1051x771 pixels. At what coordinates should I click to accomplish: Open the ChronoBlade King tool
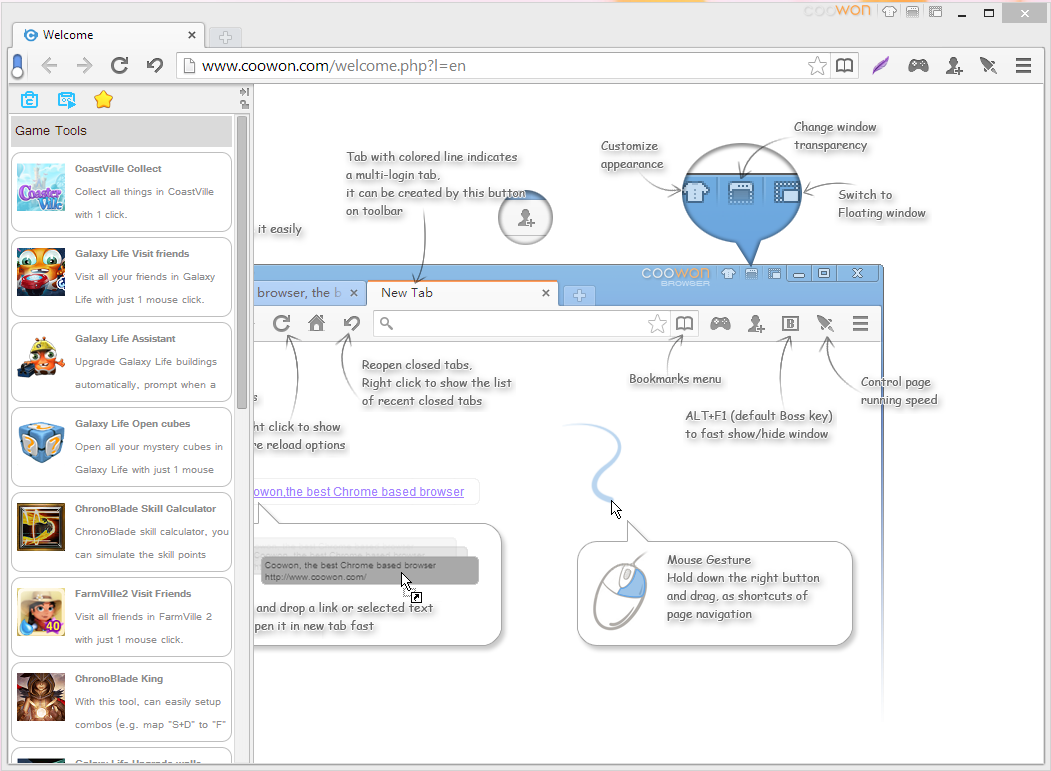(x=121, y=702)
